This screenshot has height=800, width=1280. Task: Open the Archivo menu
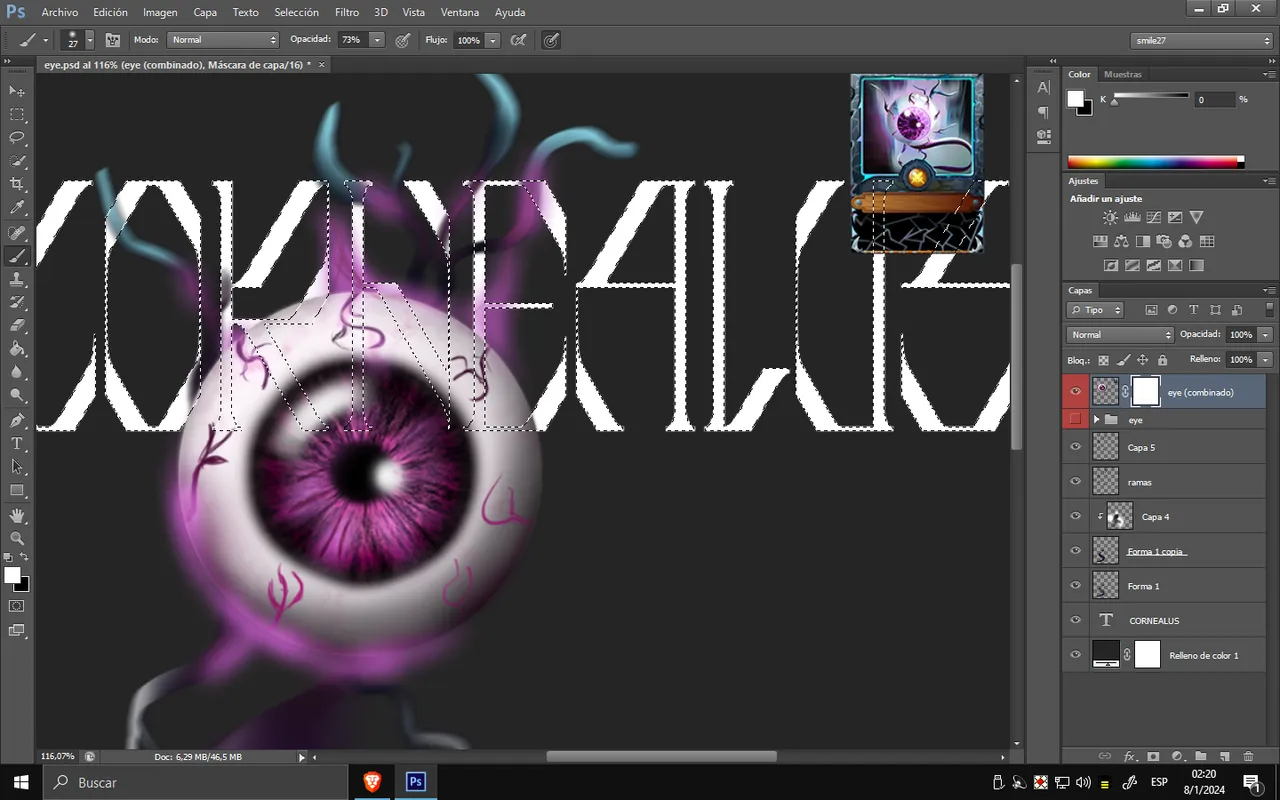60,12
